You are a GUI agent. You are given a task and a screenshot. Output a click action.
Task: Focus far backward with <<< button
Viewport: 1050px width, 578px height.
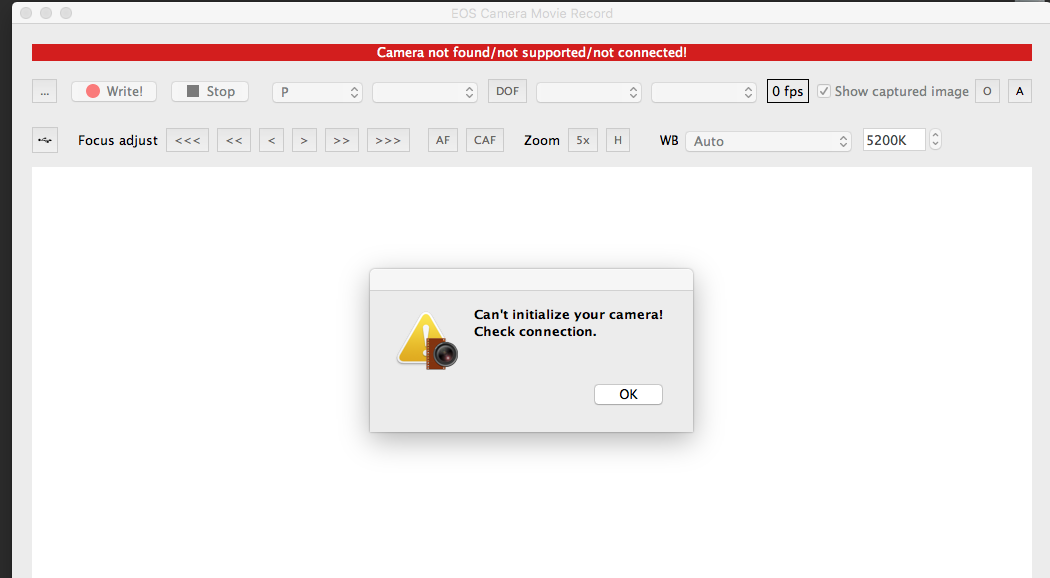click(188, 141)
